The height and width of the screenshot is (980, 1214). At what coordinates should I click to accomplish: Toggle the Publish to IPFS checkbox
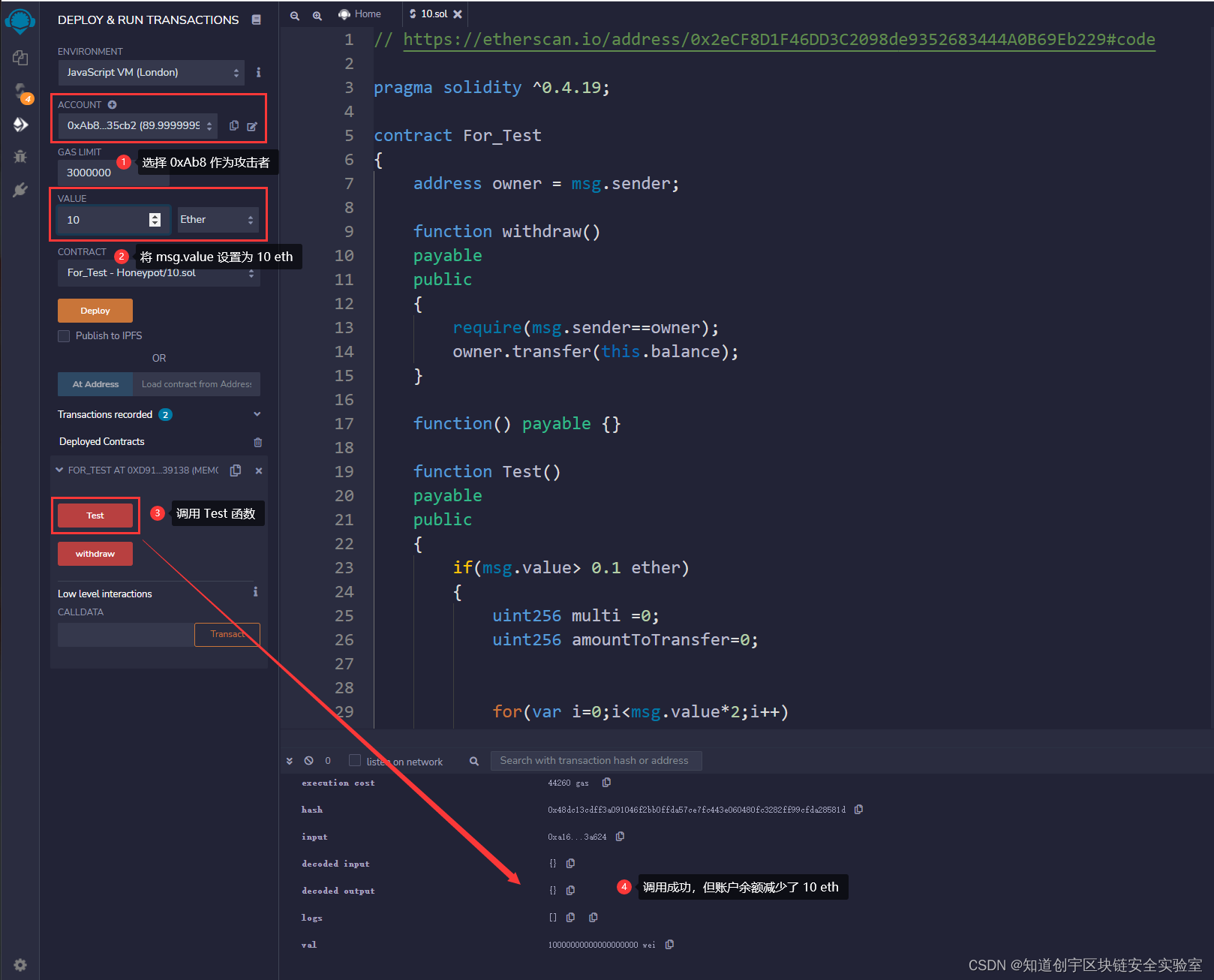(x=64, y=336)
